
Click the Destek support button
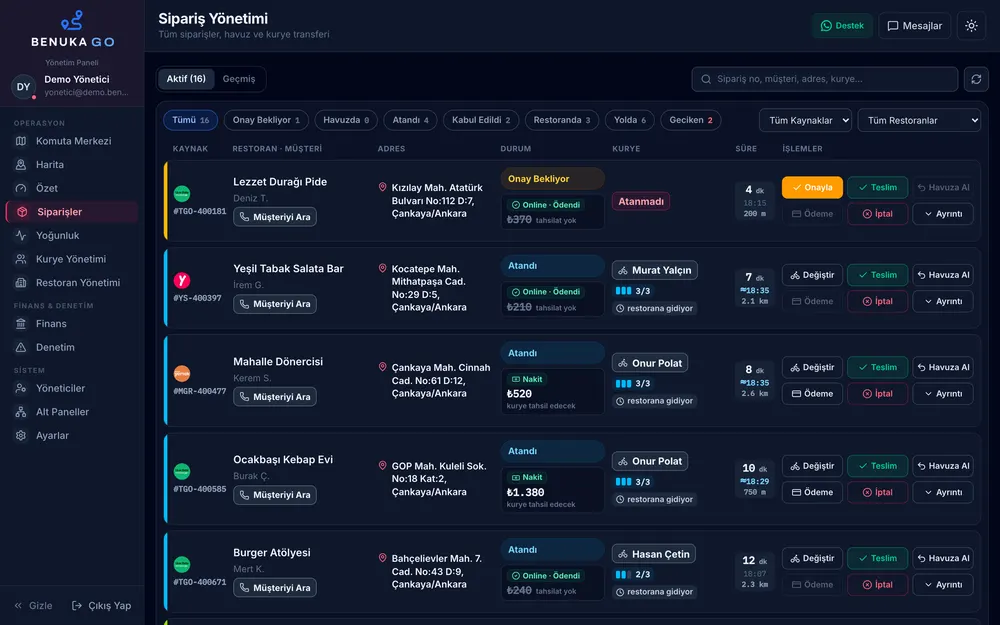click(x=842, y=26)
